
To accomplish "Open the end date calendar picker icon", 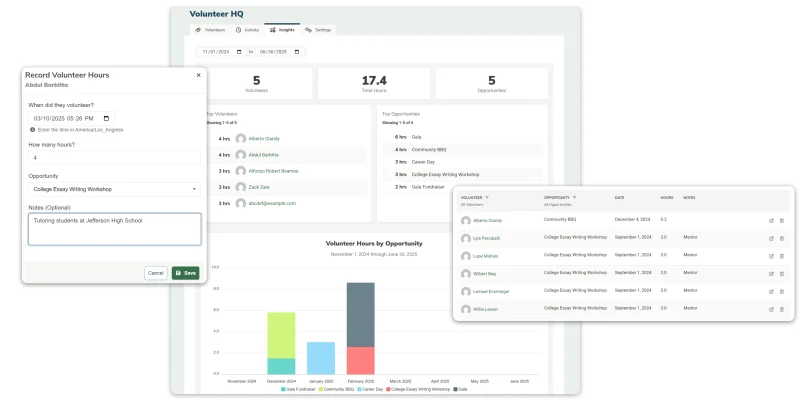I will pos(297,52).
